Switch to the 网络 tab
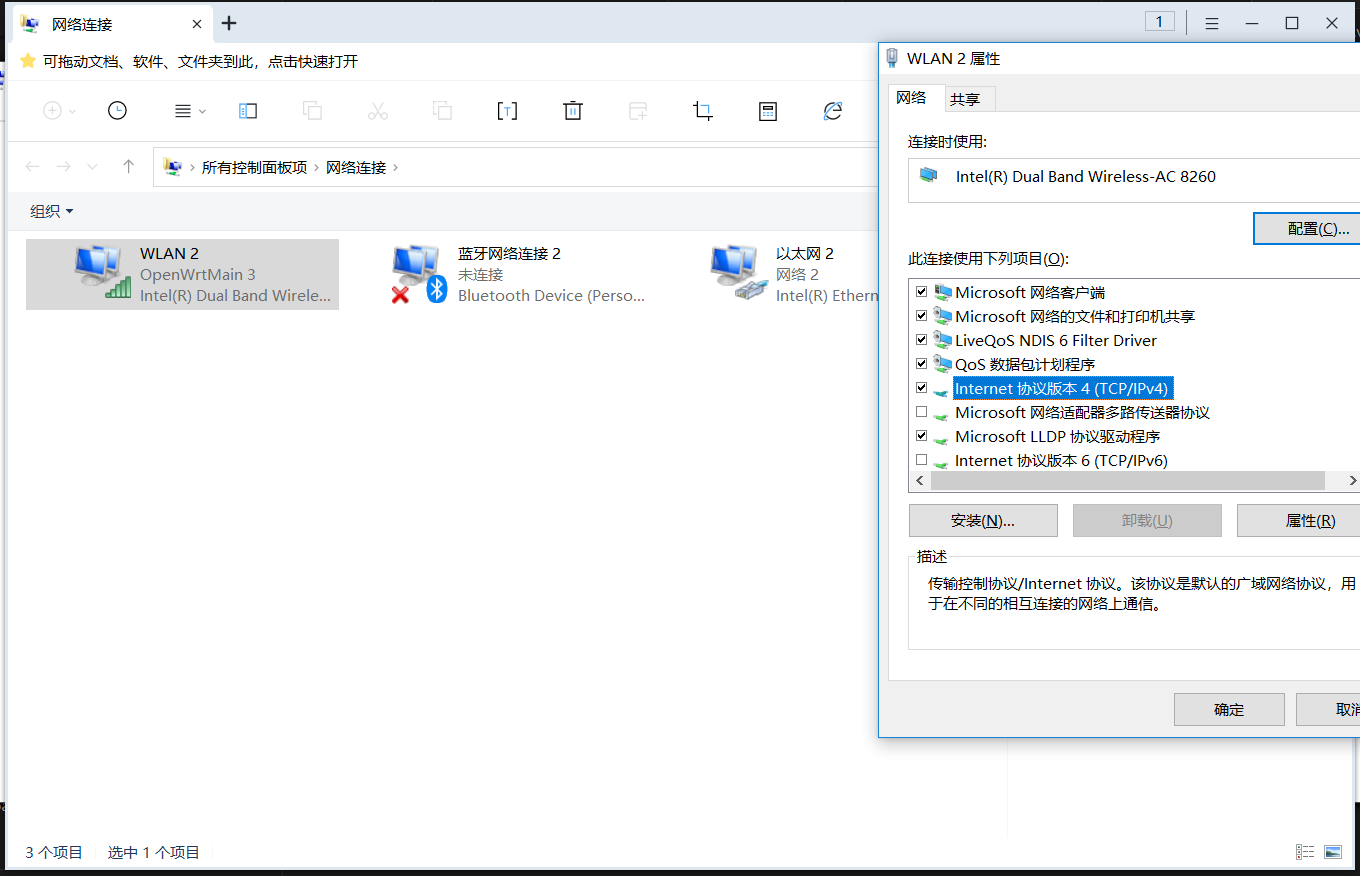The image size is (1360, 876). (911, 98)
